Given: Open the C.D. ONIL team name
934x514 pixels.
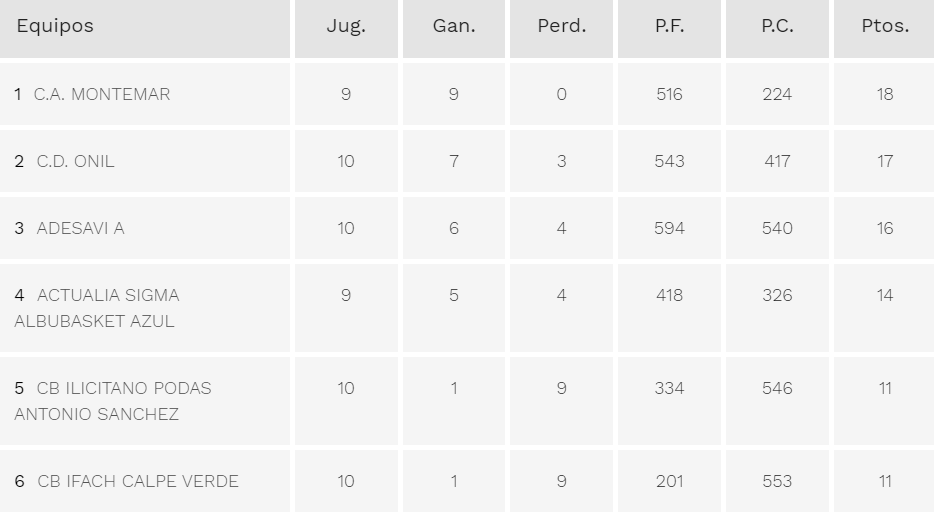Looking at the screenshot, I should tap(75, 161).
